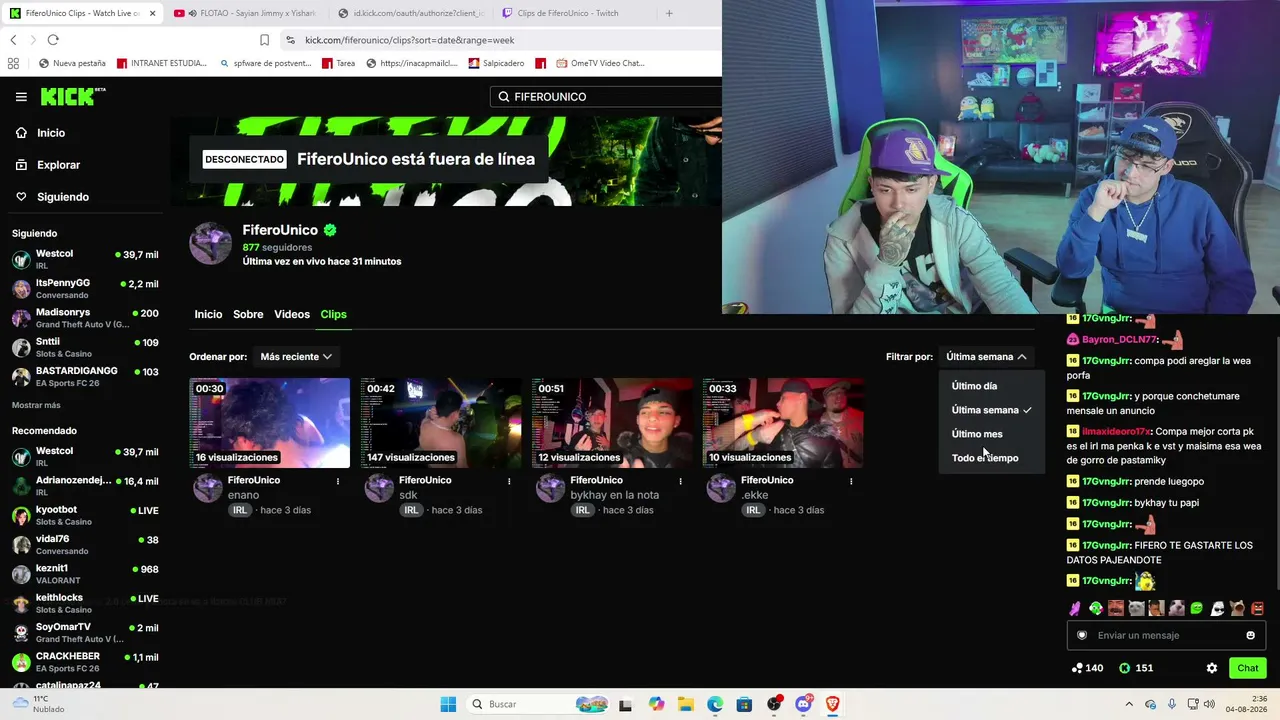The height and width of the screenshot is (720, 1280).
Task: Send the angry red face emote
Action: [1257, 608]
